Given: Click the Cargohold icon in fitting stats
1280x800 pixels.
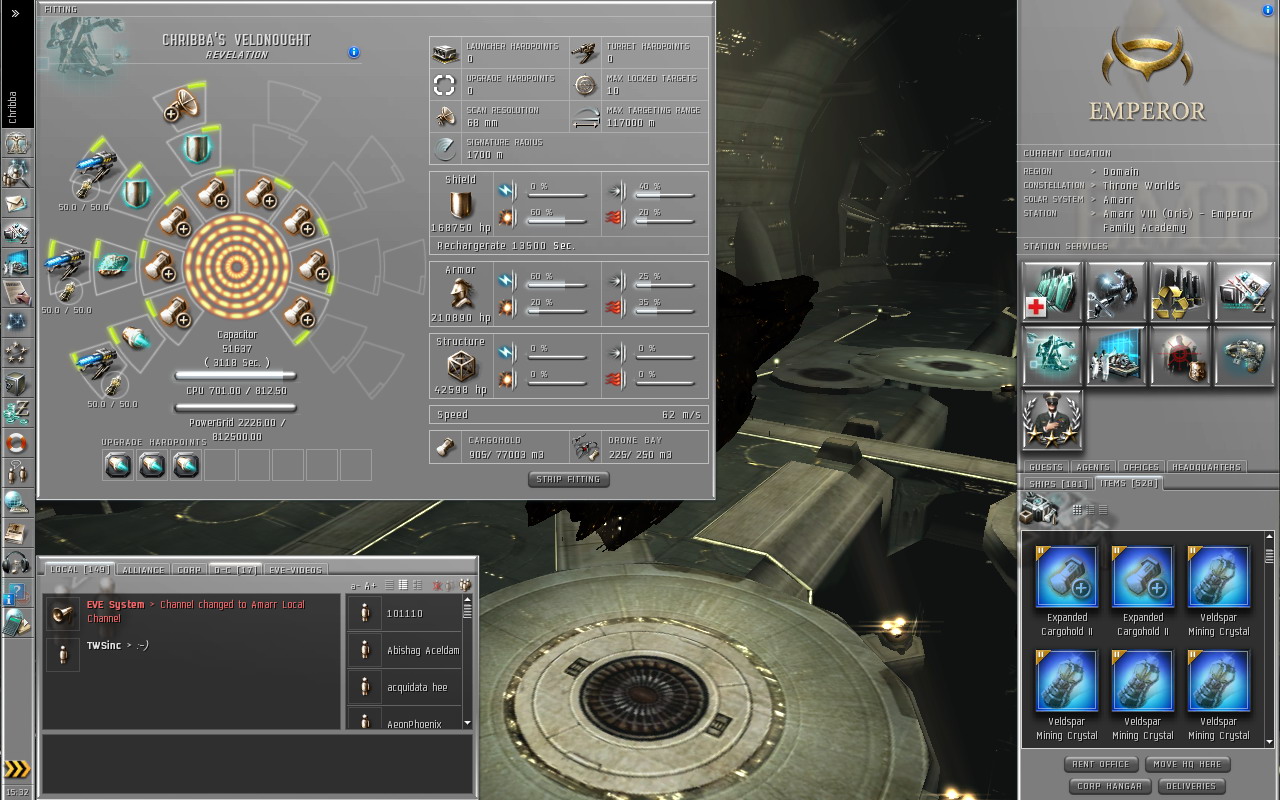Looking at the screenshot, I should pos(445,447).
